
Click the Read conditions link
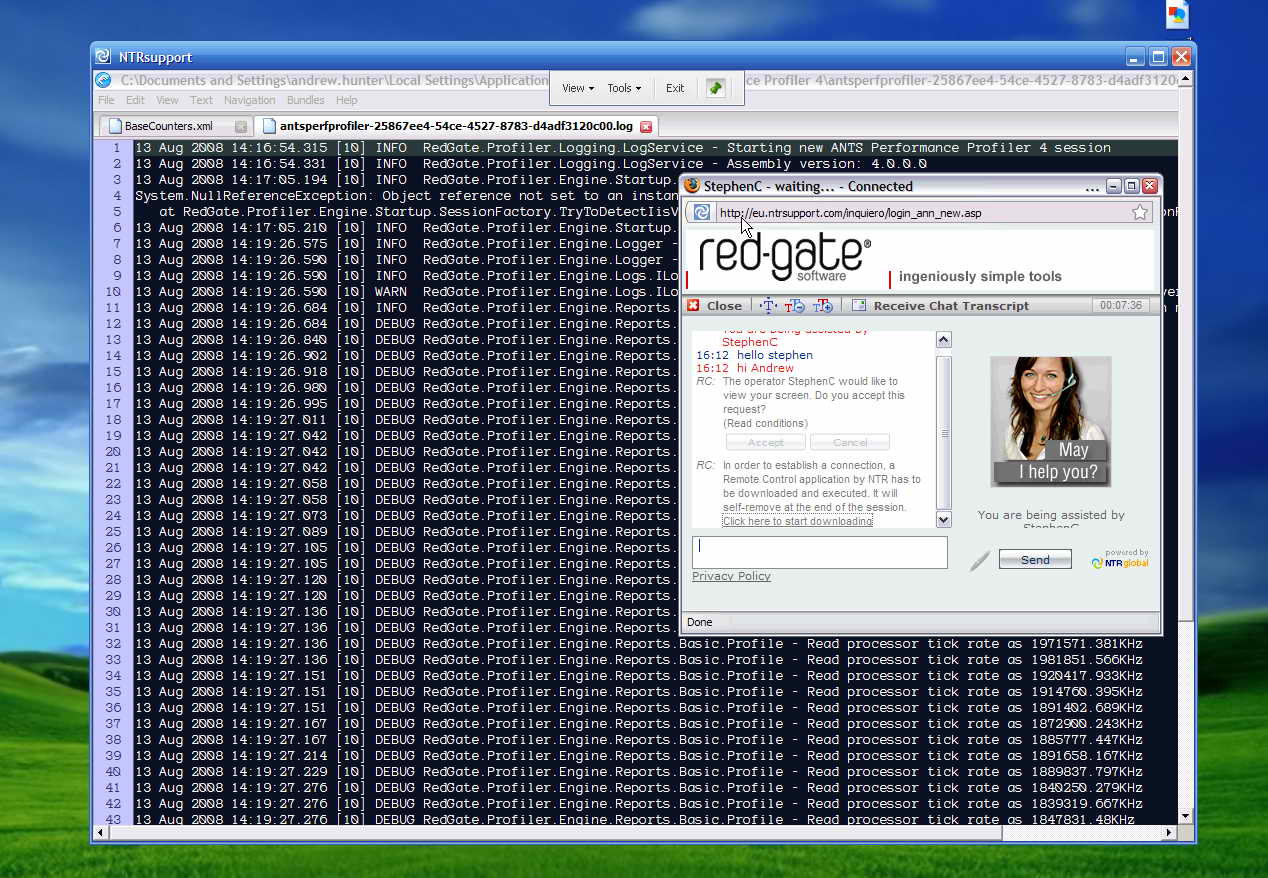[x=765, y=423]
